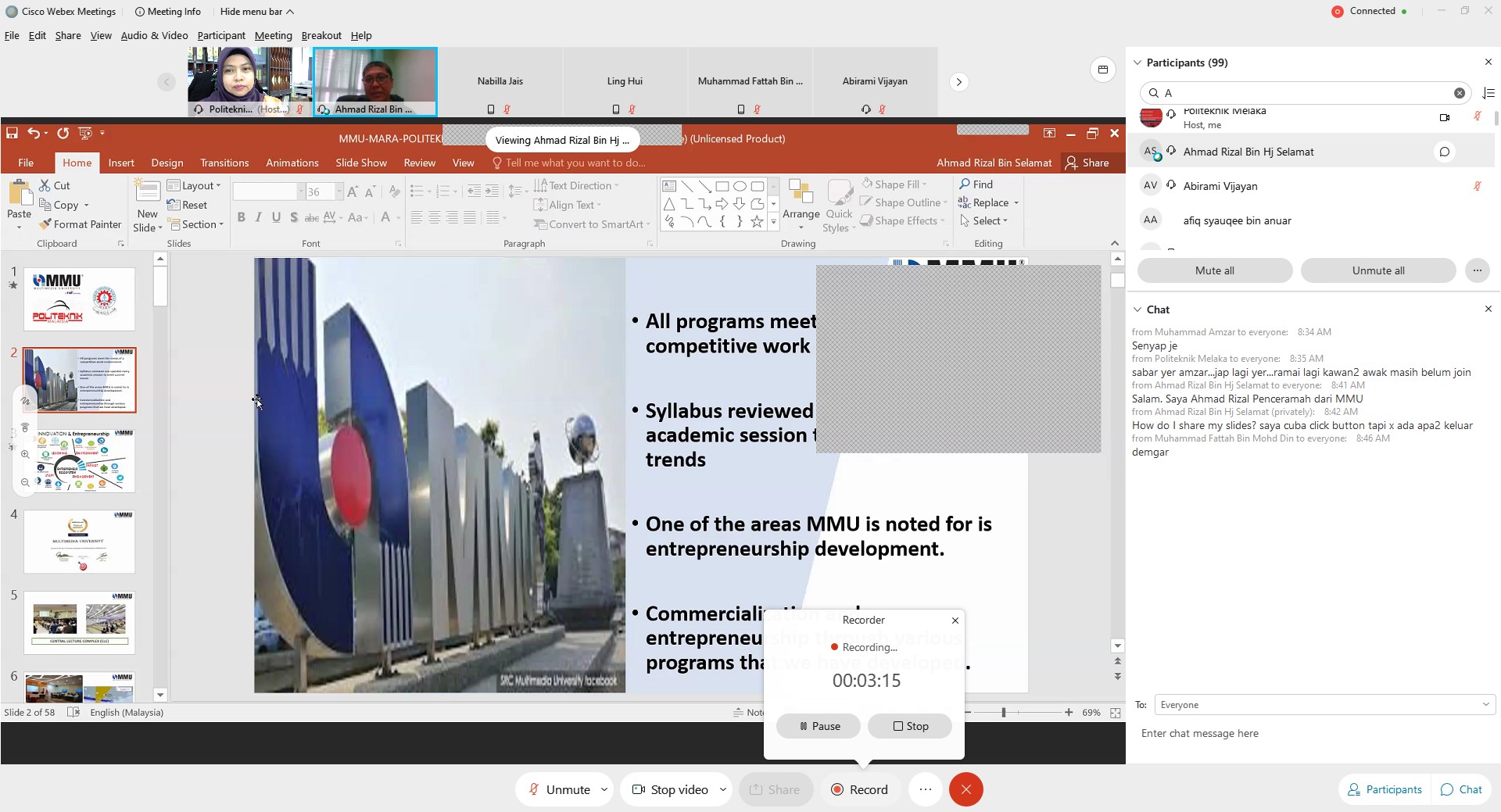1501x812 pixels.
Task: Click New Slide icon
Action: point(147,191)
